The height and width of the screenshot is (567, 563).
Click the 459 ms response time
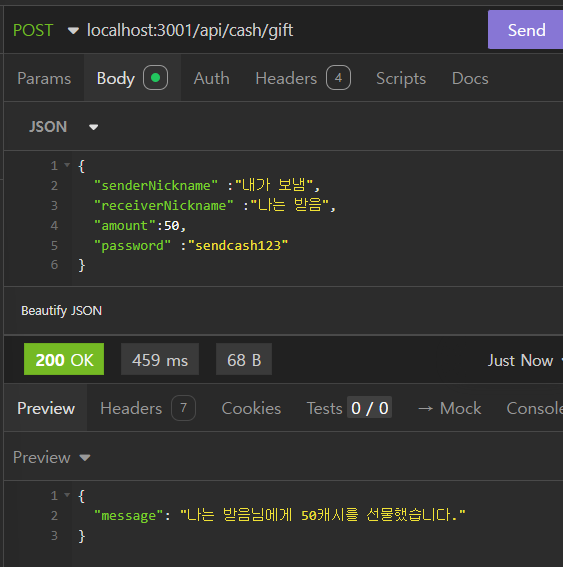[160, 359]
